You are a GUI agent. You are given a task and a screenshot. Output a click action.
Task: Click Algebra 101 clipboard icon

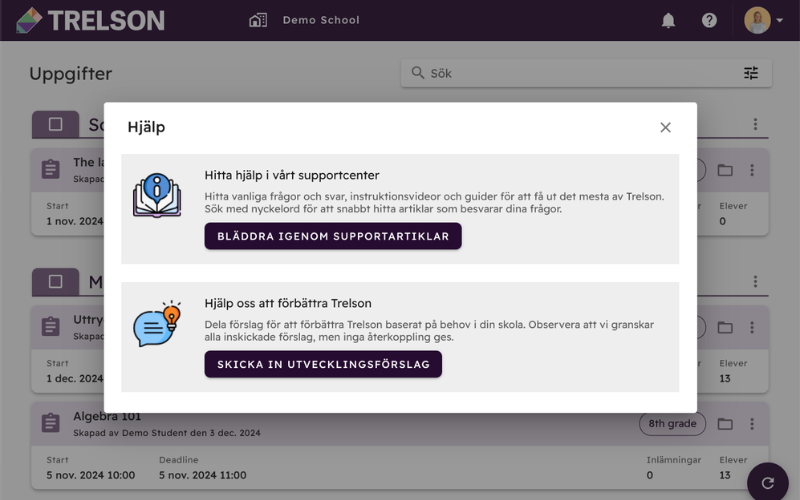(50, 423)
